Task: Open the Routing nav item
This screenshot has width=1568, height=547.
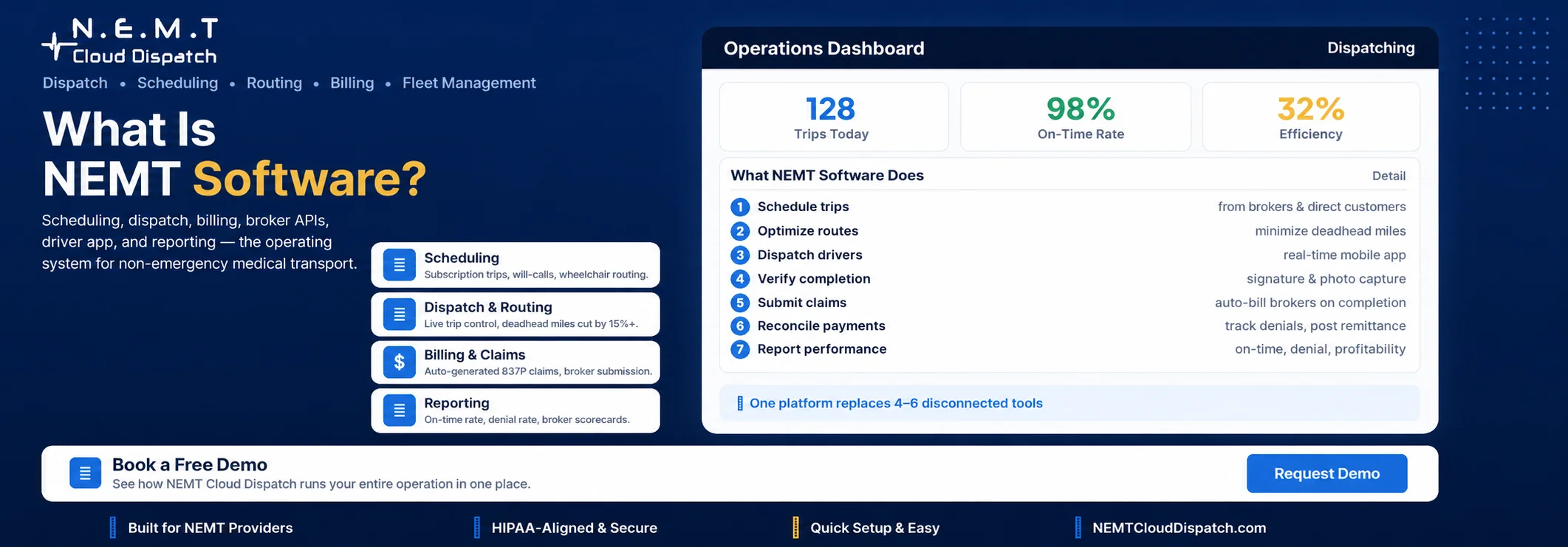Action: 274,83
